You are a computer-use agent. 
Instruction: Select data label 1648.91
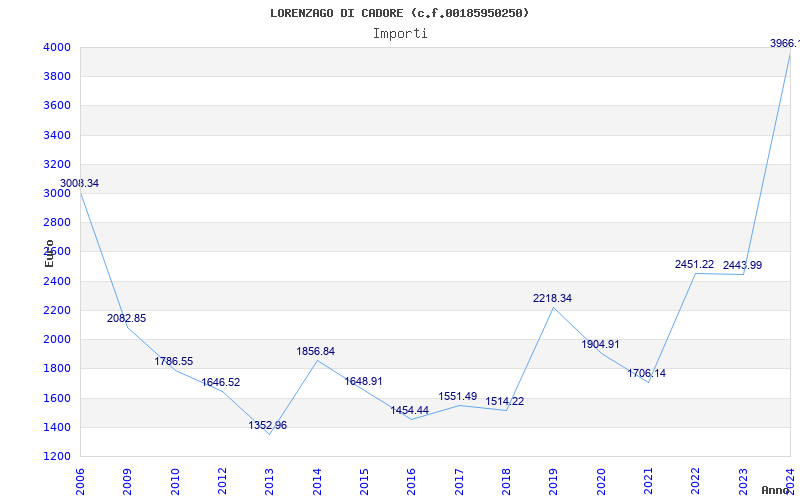[x=363, y=381]
